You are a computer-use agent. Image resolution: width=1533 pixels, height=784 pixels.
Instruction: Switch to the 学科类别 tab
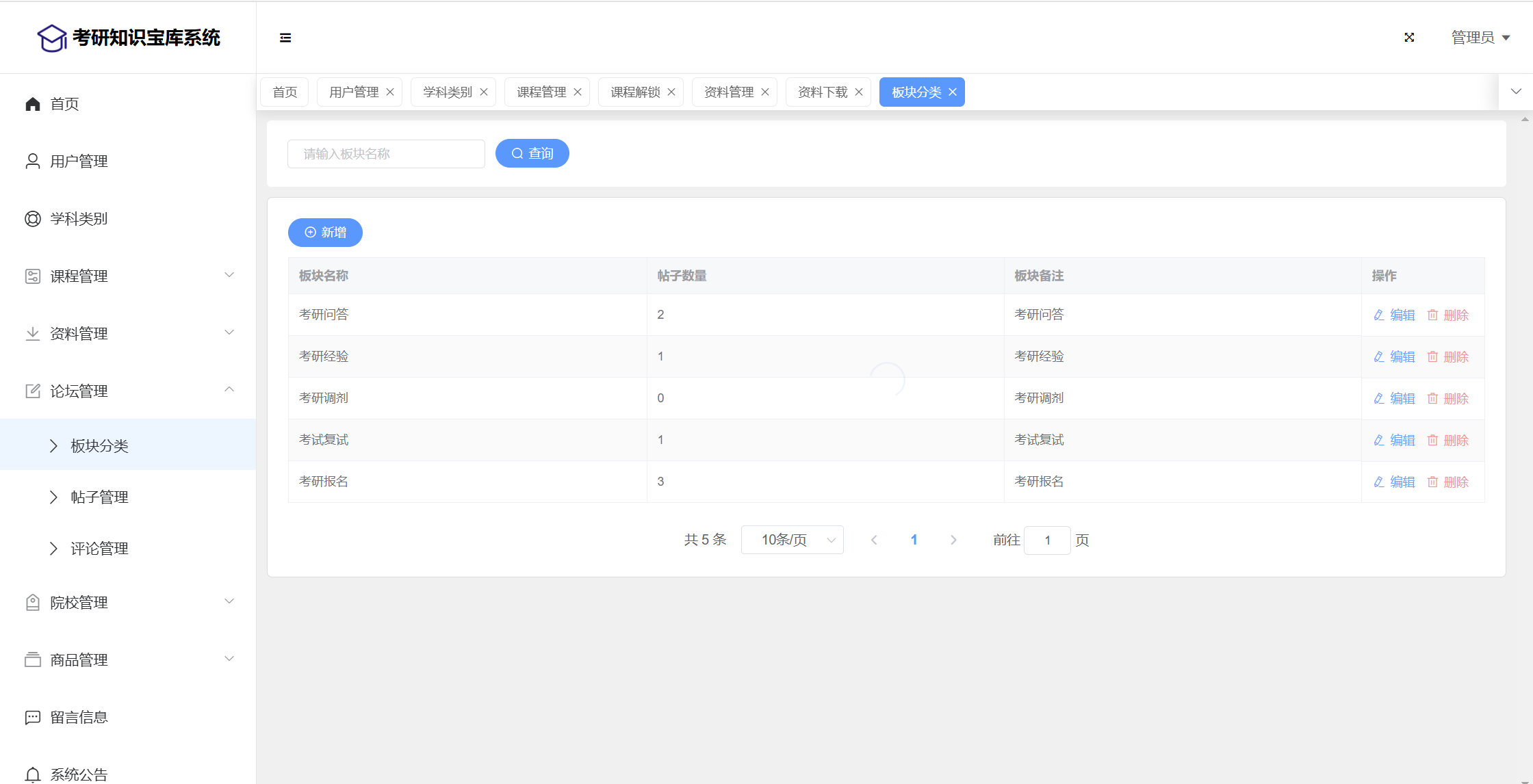point(447,92)
